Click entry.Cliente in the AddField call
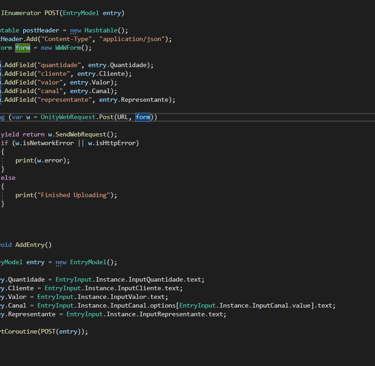375x366 pixels. (x=101, y=74)
